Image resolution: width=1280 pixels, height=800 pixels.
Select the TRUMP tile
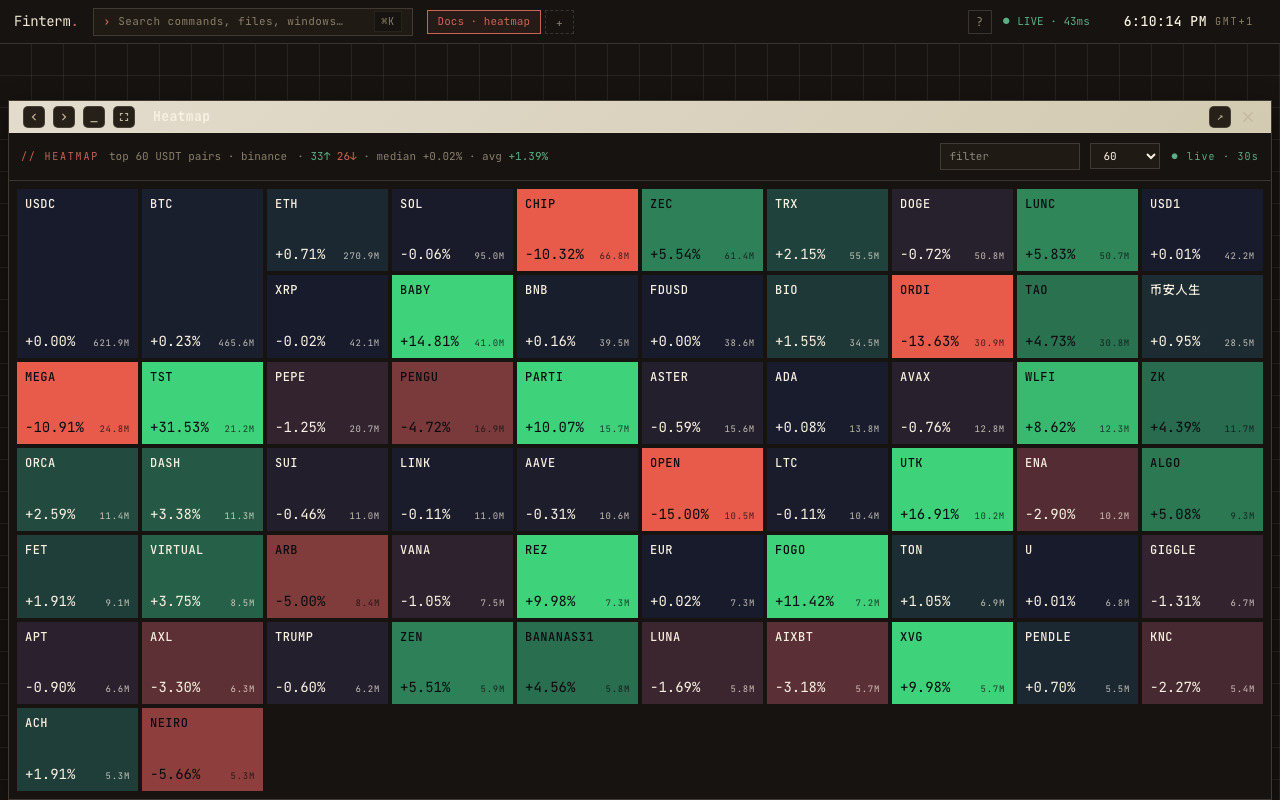(x=327, y=663)
